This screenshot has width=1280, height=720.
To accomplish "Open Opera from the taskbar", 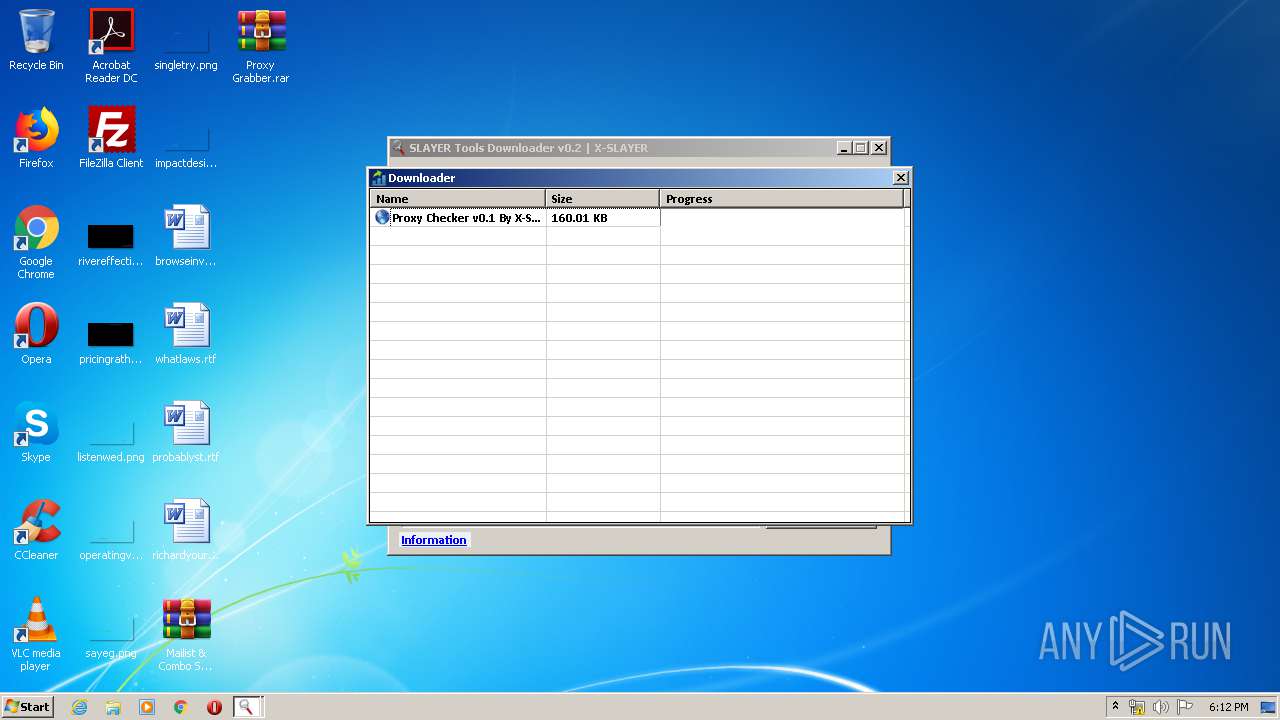I will click(214, 707).
